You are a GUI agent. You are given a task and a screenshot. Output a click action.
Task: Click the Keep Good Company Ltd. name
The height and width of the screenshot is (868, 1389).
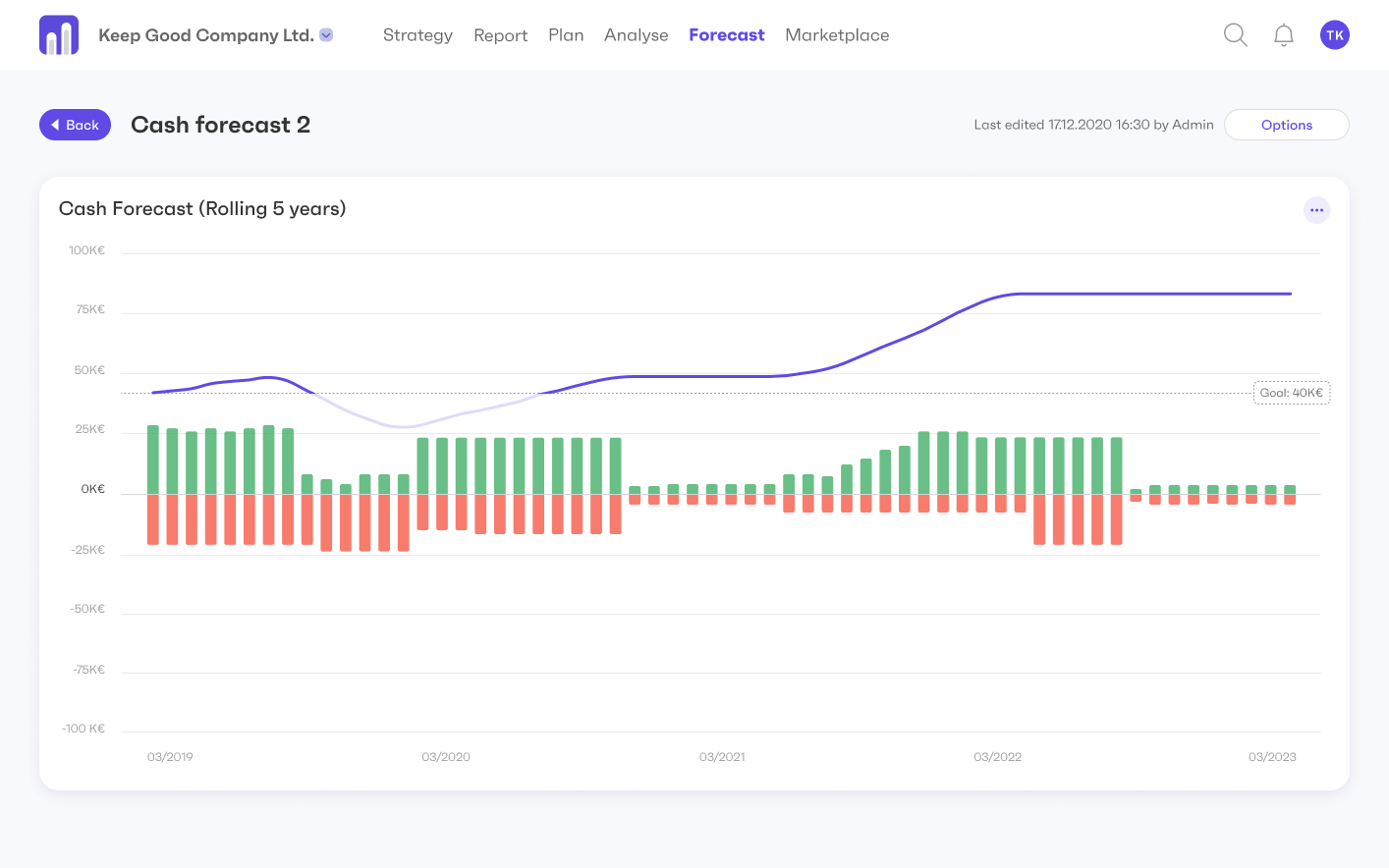click(x=206, y=35)
